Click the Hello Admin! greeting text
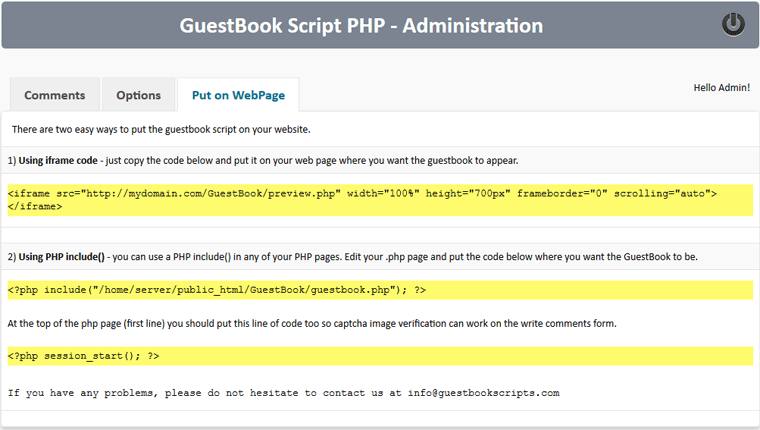Viewport: 760px width, 430px height. [721, 88]
